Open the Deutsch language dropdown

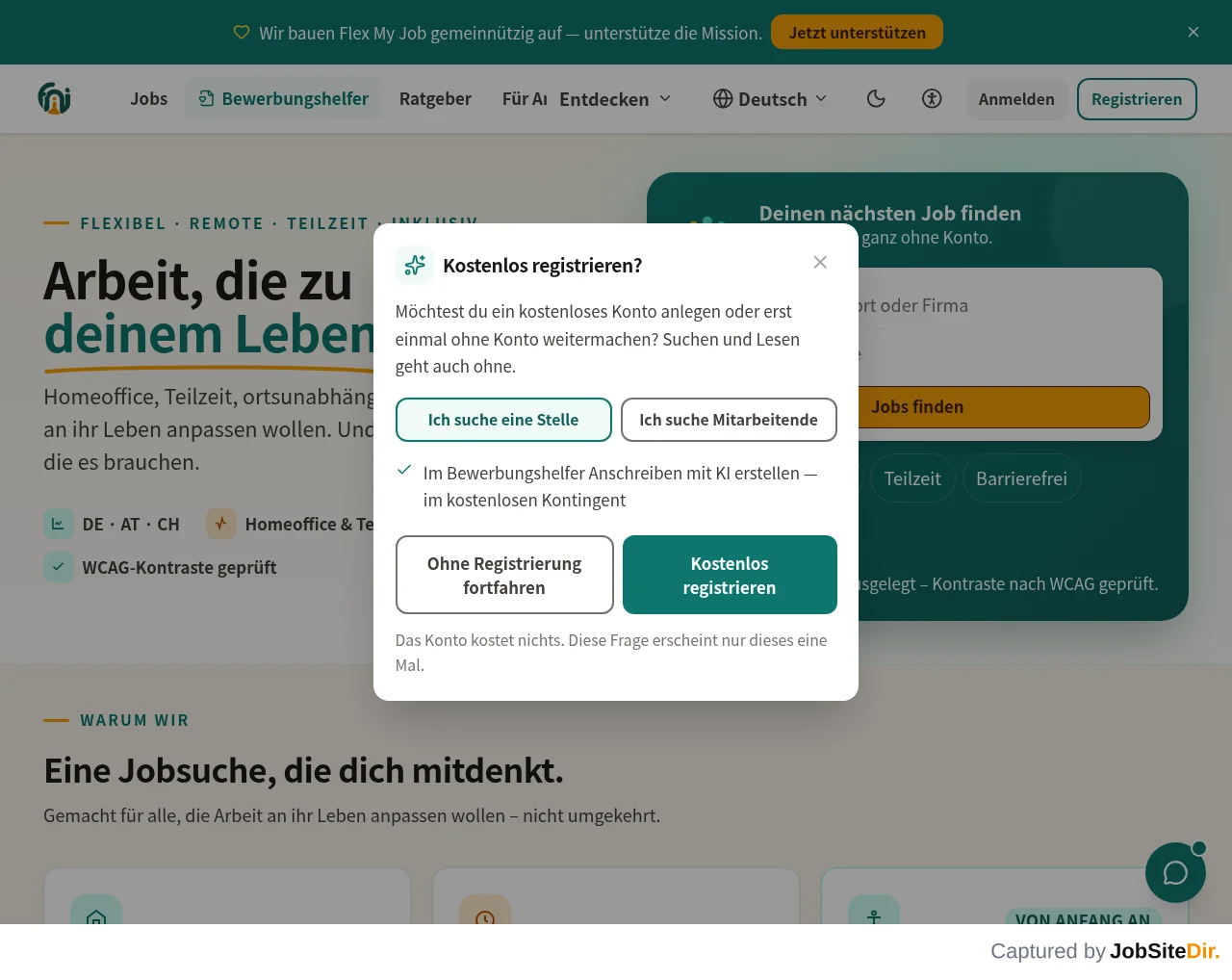[x=770, y=99]
